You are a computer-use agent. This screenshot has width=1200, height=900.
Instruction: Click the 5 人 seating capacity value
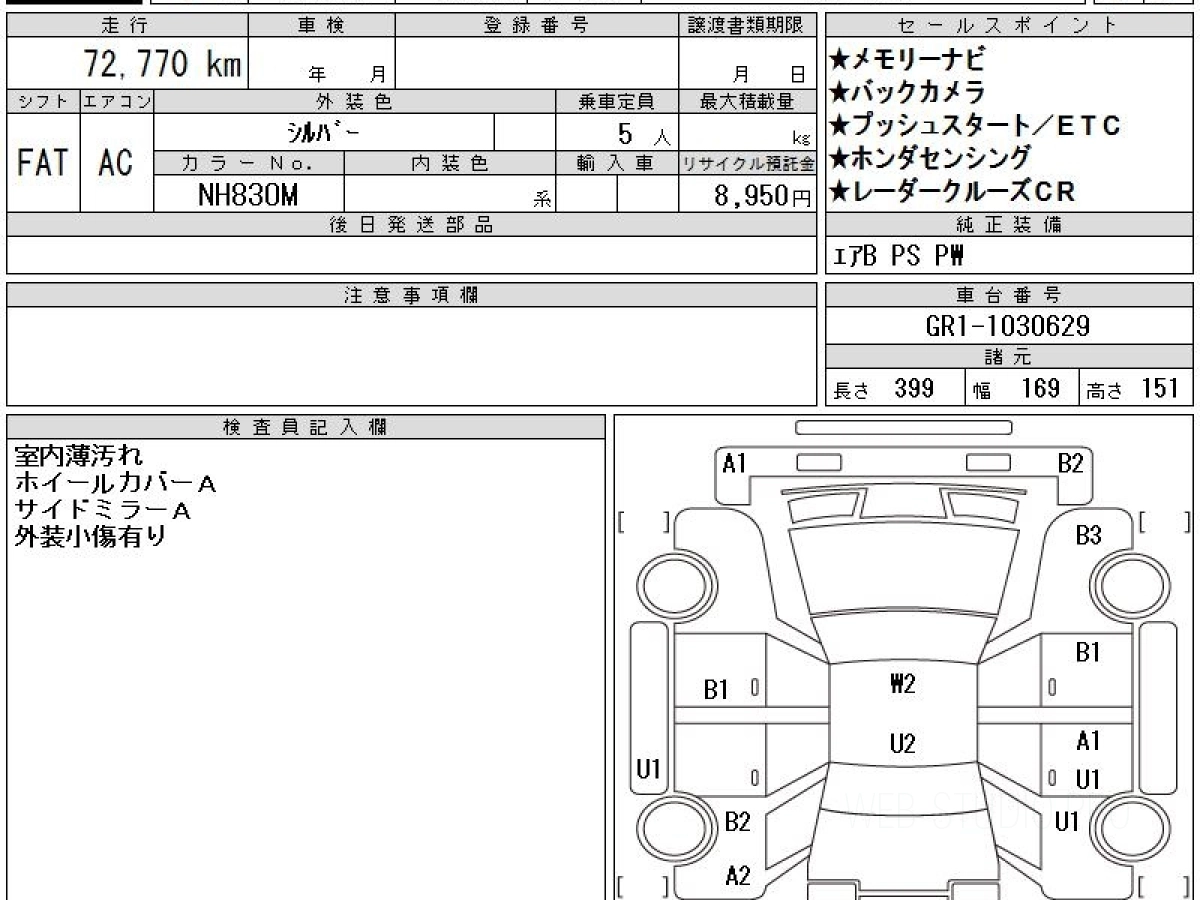[x=644, y=132]
